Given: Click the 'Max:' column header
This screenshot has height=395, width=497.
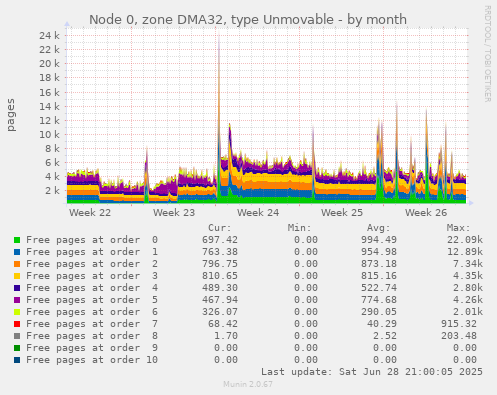Looking at the screenshot, I should (x=458, y=228).
